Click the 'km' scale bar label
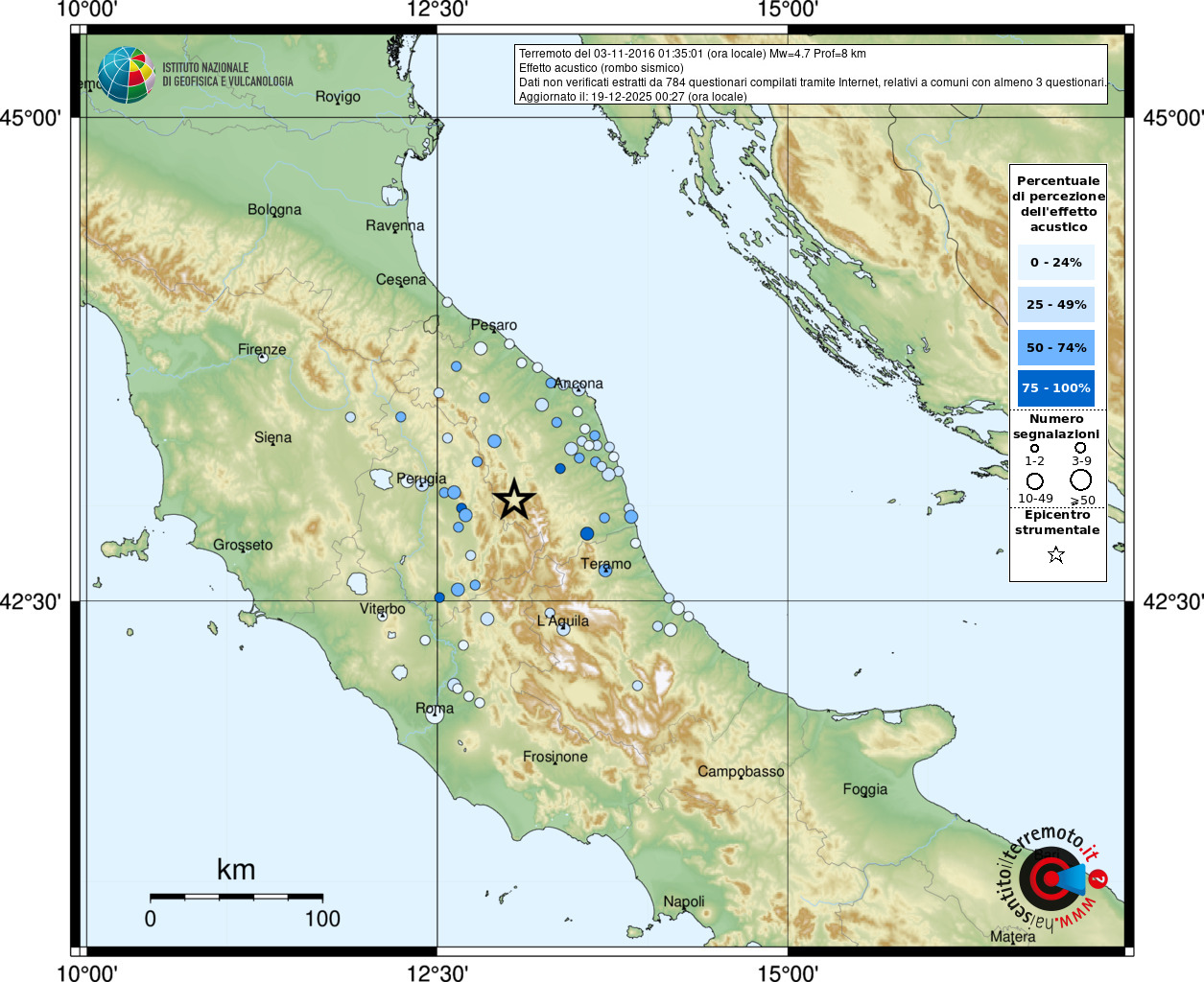 [x=236, y=870]
